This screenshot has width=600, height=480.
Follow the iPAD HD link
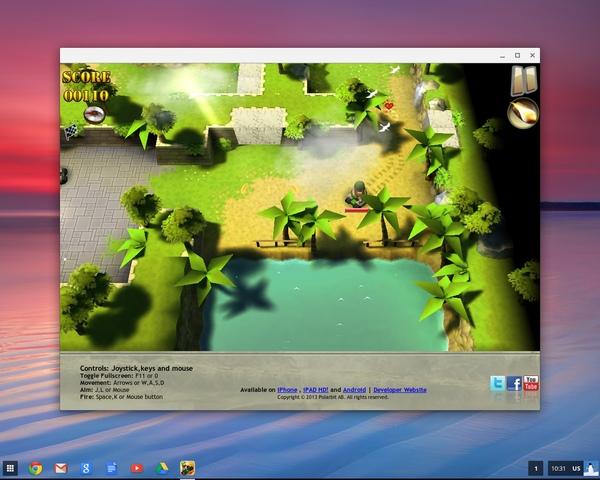click(x=316, y=390)
